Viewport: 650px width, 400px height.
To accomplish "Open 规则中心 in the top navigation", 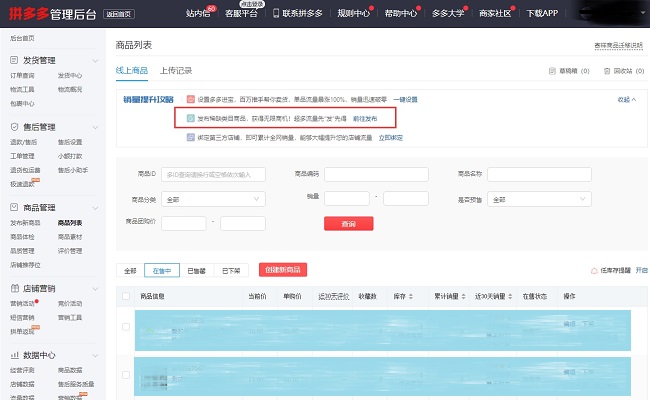I will (x=353, y=13).
